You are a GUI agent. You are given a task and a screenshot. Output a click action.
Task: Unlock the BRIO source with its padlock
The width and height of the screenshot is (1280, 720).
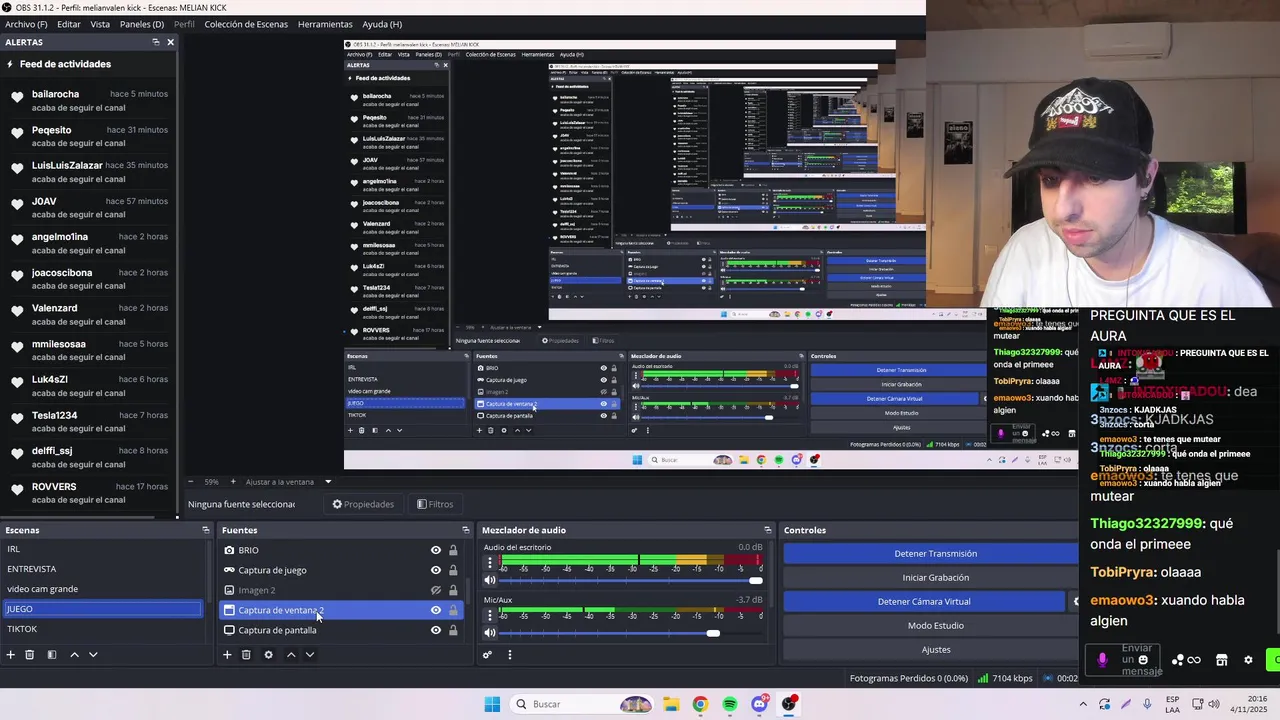[x=453, y=550]
